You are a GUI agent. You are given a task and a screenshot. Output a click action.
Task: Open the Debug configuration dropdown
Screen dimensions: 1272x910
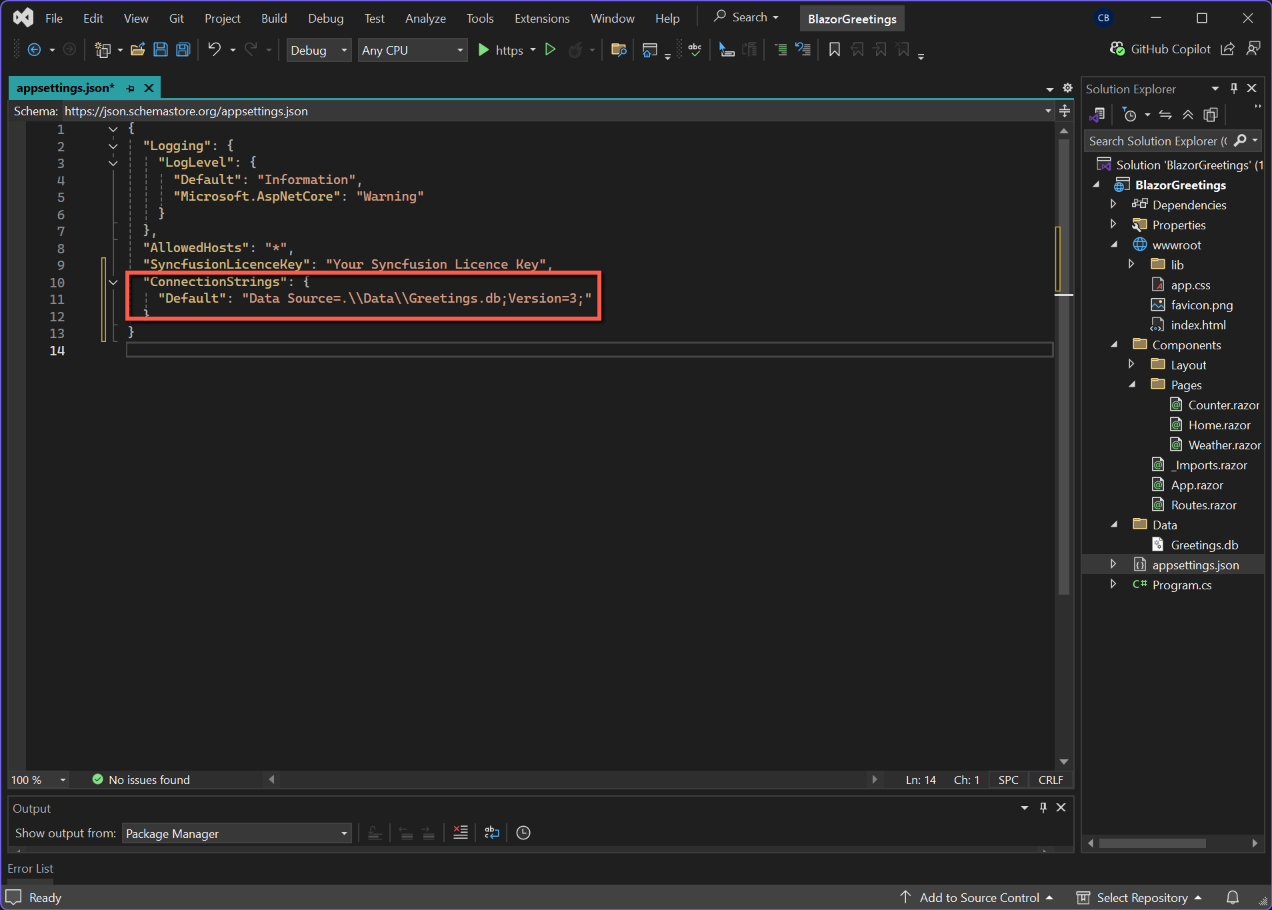pyautogui.click(x=319, y=50)
